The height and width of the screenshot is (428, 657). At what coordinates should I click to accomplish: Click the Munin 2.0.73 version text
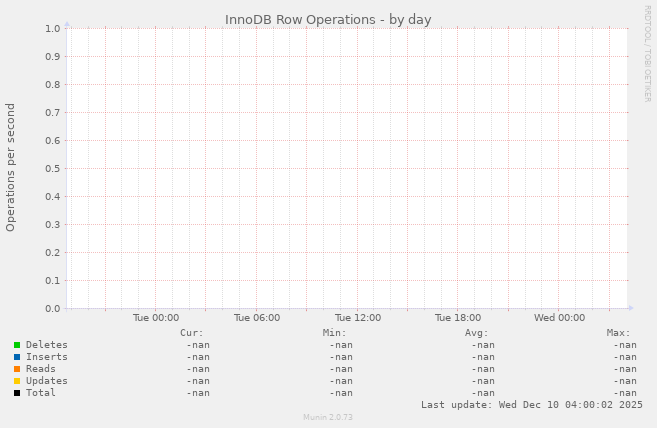328,417
